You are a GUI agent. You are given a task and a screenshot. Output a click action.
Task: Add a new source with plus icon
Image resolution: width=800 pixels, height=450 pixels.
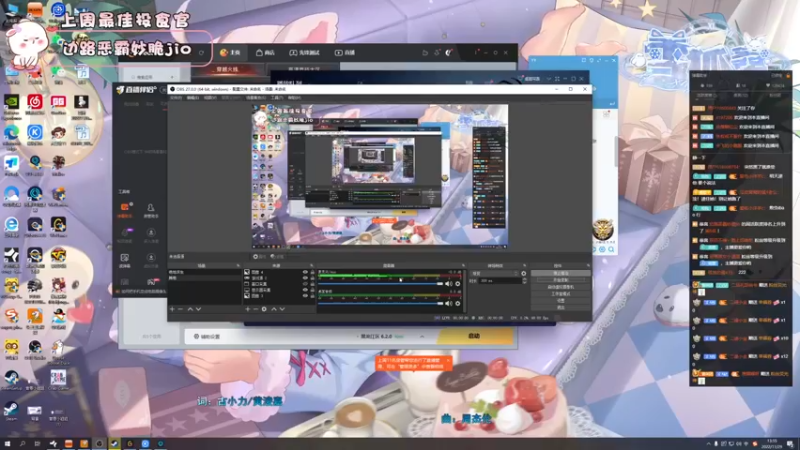247,309
